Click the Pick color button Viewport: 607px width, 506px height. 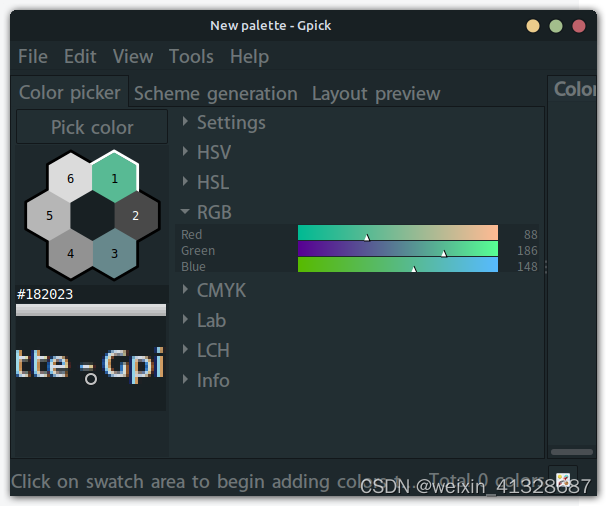[x=92, y=127]
